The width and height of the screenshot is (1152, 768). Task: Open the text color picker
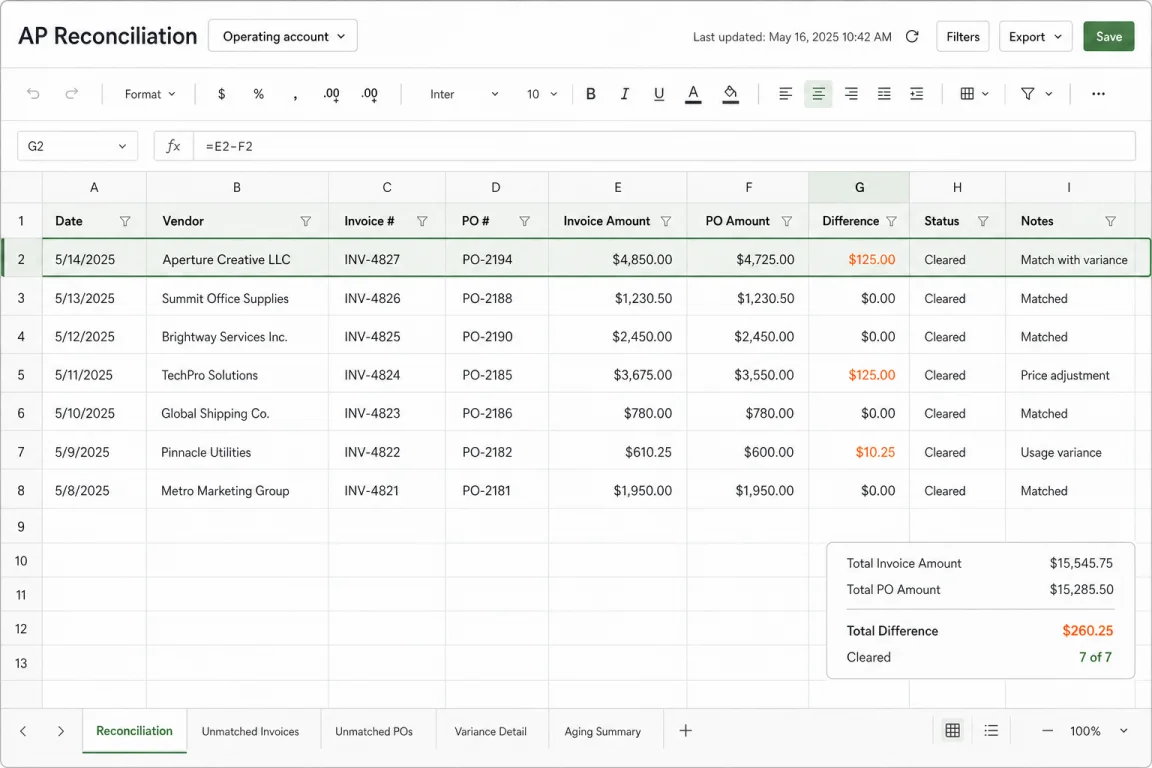pyautogui.click(x=693, y=94)
